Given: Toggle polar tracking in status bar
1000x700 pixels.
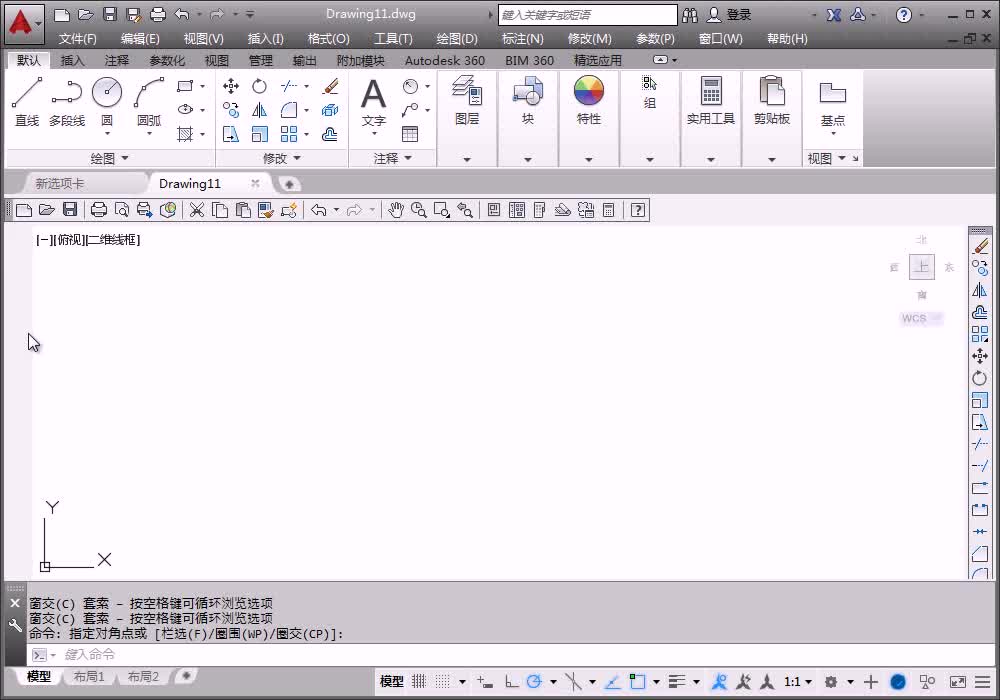Looking at the screenshot, I should click(x=534, y=682).
